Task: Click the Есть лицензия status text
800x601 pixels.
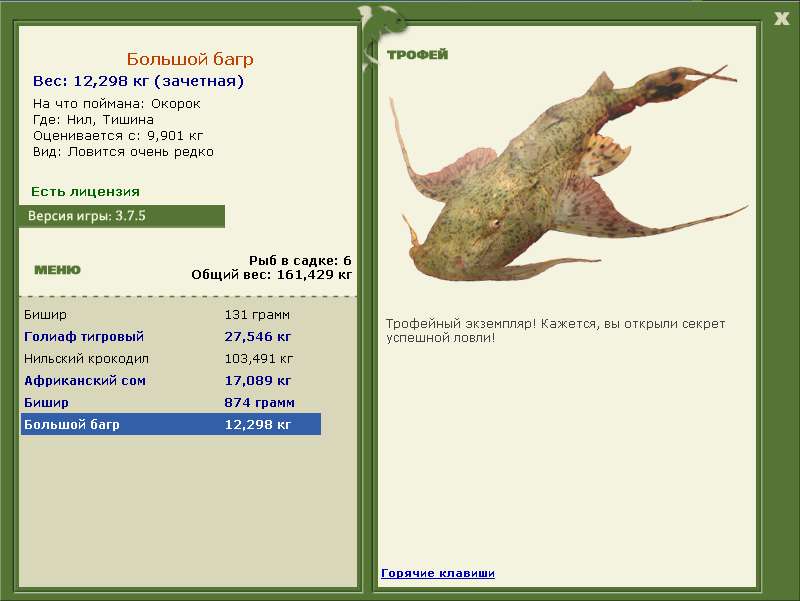Action: [85, 191]
